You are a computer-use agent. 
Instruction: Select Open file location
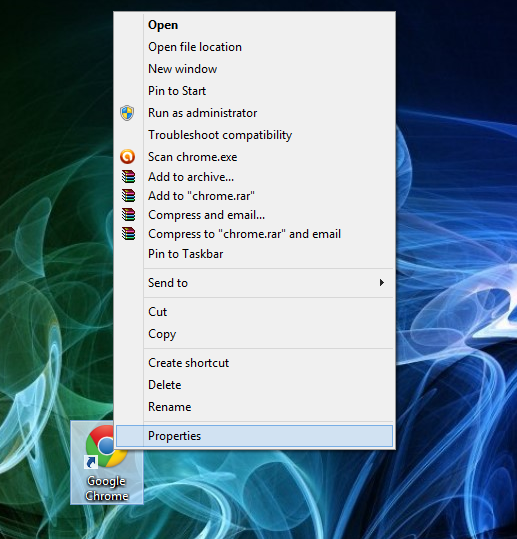click(x=254, y=47)
